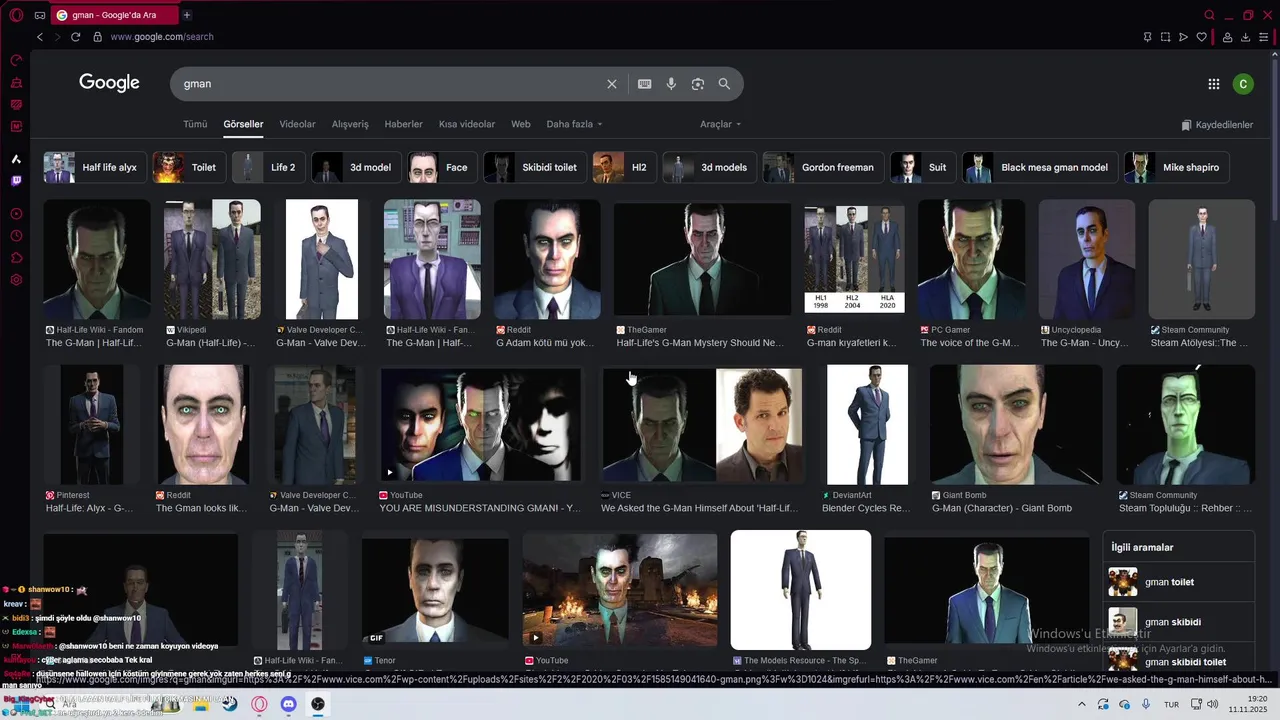Open the Opera tab search magnifier
This screenshot has width=1280, height=720.
(x=1209, y=15)
